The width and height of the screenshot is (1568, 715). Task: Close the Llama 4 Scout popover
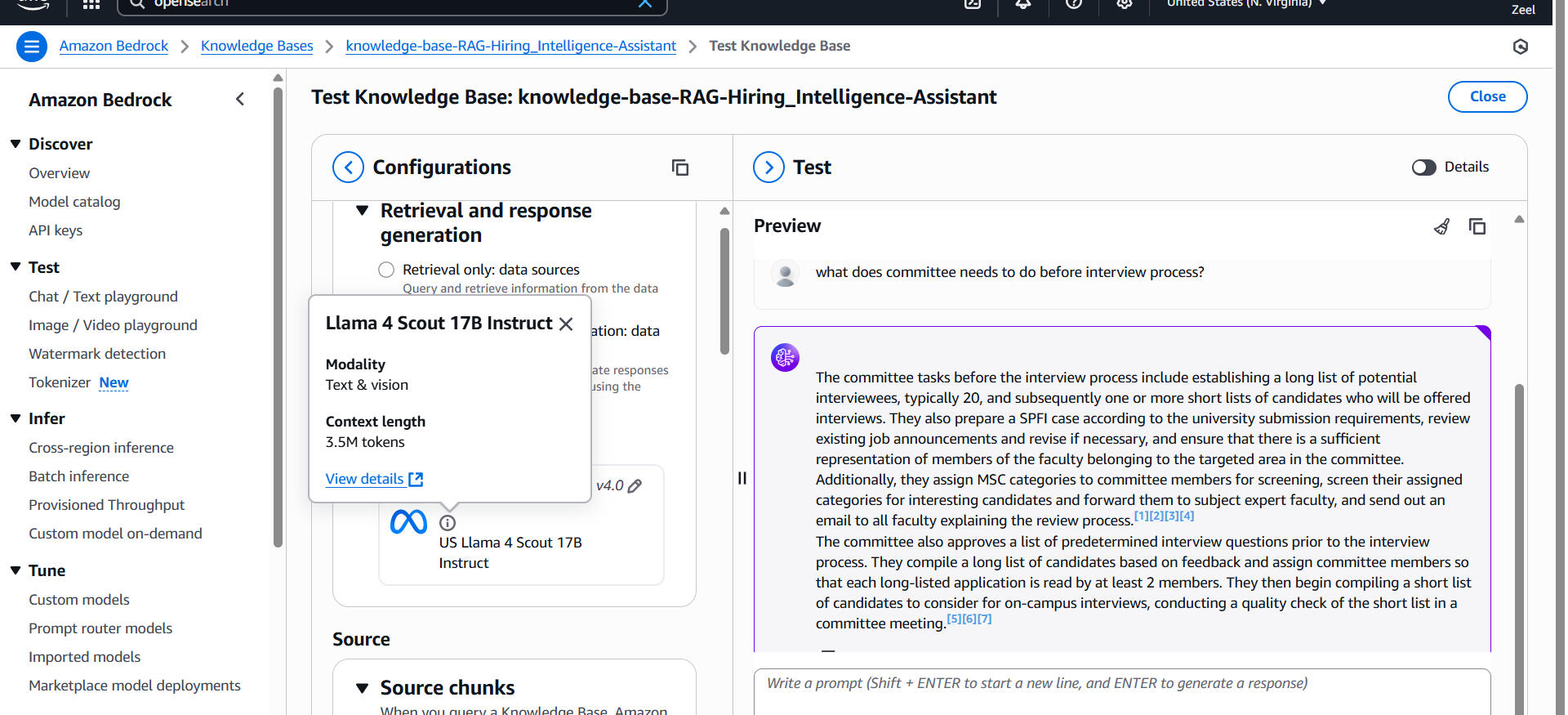point(566,324)
